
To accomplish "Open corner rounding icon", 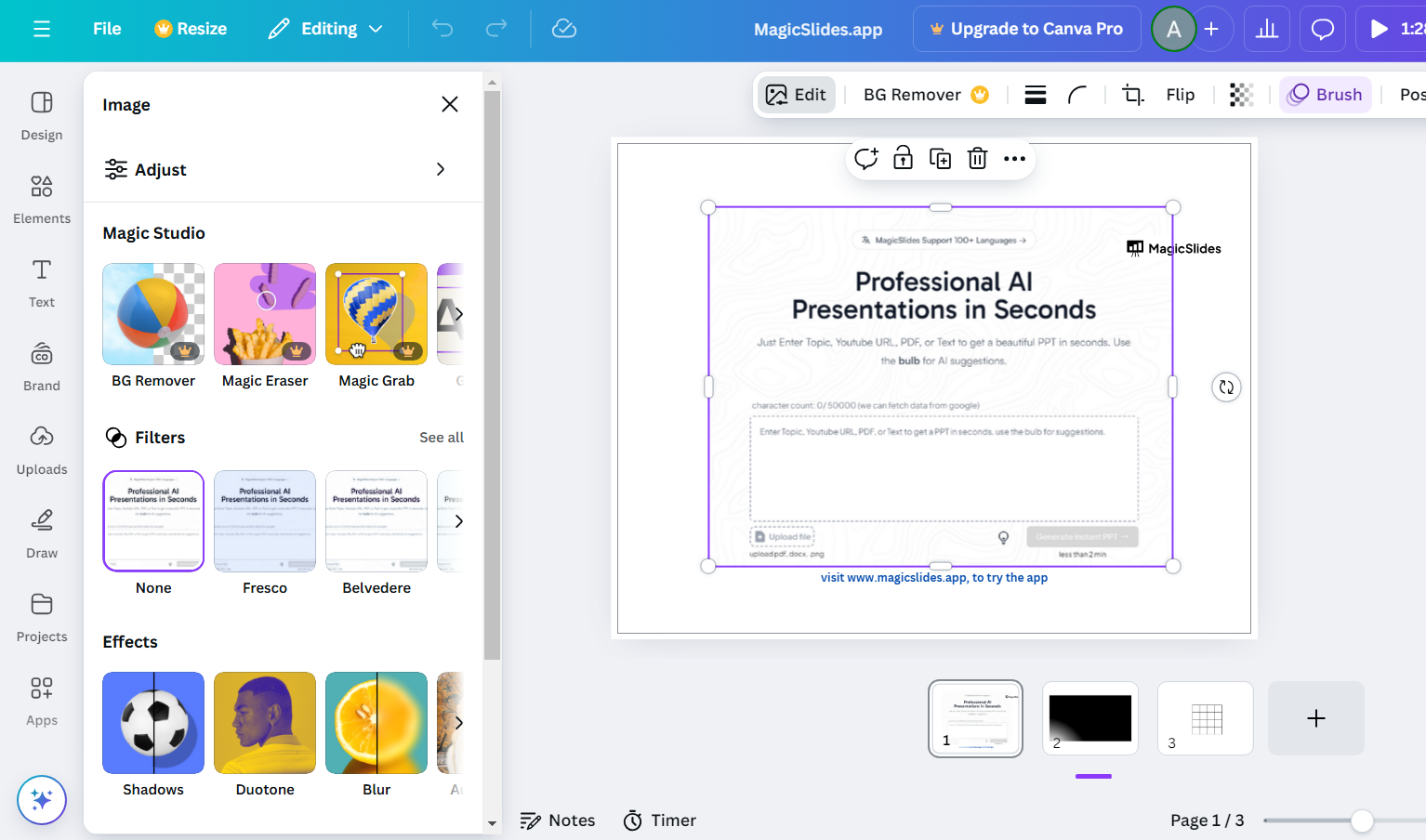I will (x=1077, y=95).
